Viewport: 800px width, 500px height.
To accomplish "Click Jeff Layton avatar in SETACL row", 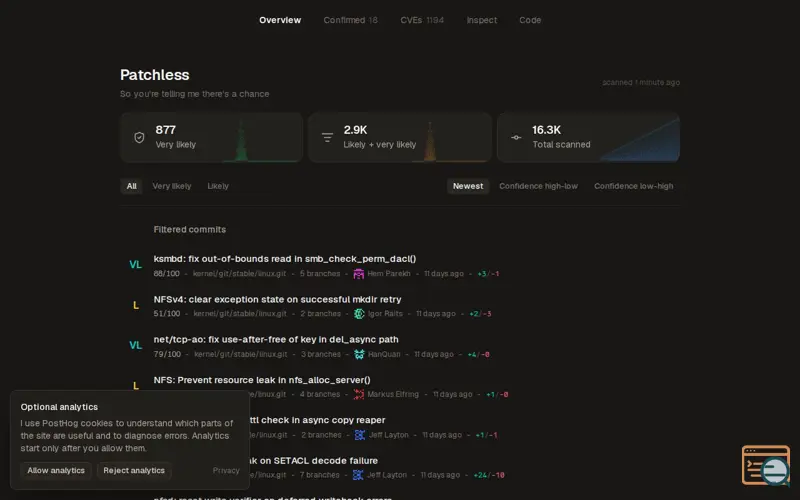I will [x=358, y=475].
